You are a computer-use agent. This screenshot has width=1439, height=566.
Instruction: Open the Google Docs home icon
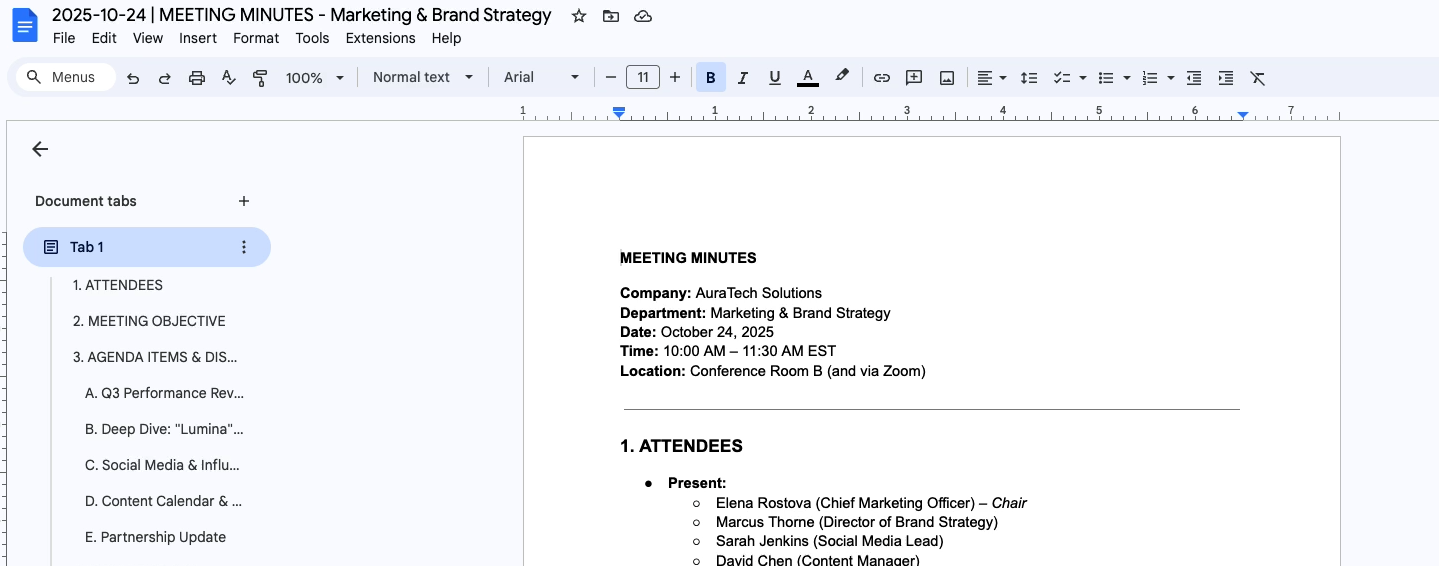click(x=24, y=25)
